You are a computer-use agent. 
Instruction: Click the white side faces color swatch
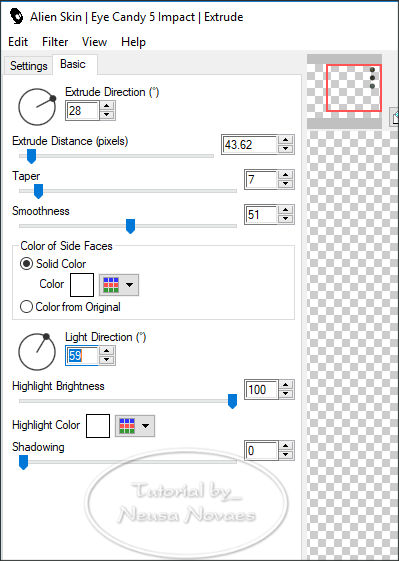(x=82, y=285)
